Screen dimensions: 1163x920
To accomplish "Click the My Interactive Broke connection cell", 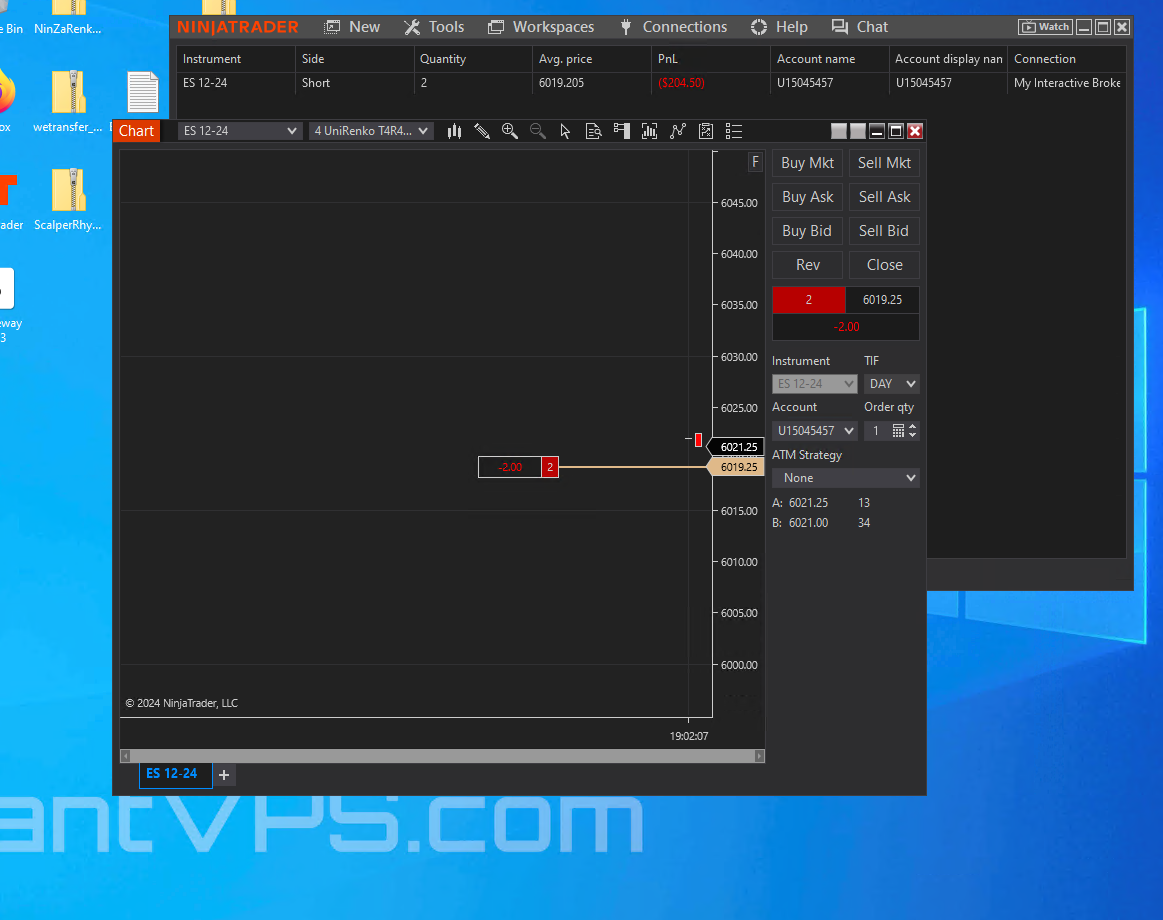I will (1067, 83).
